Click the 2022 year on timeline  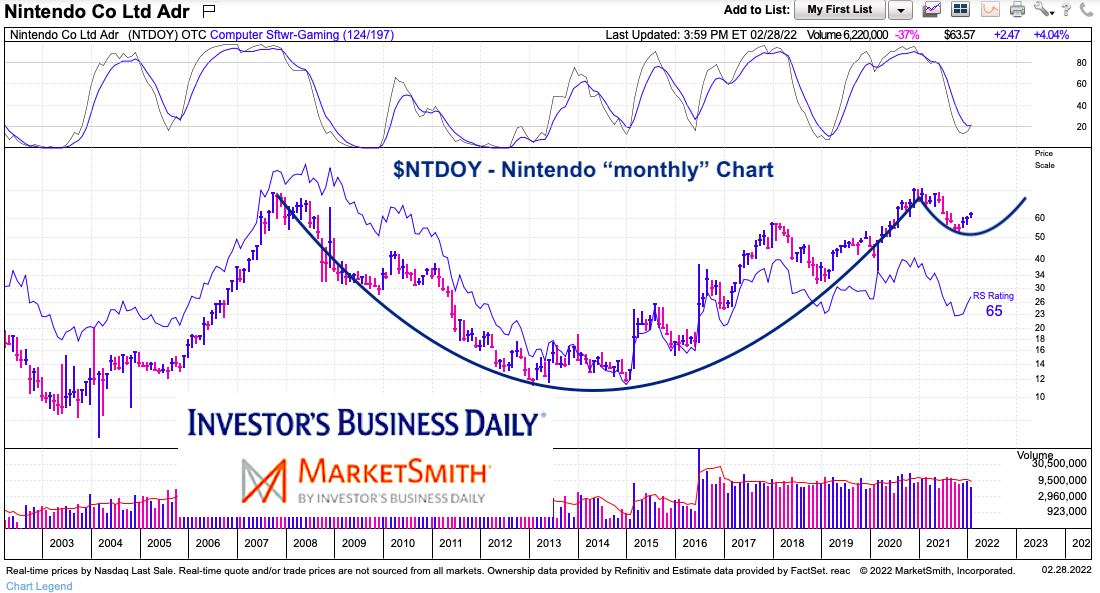[987, 543]
